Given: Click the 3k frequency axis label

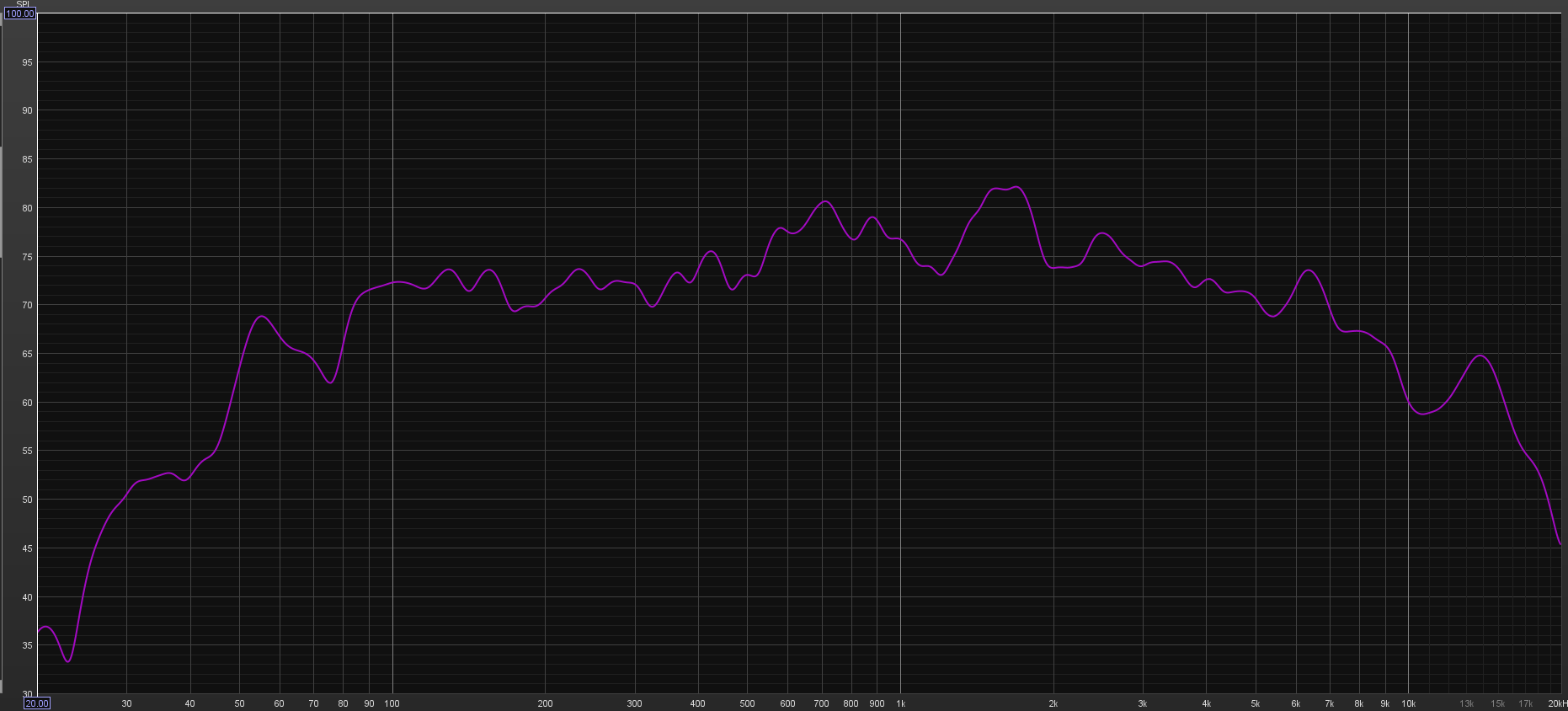Looking at the screenshot, I should point(1142,703).
